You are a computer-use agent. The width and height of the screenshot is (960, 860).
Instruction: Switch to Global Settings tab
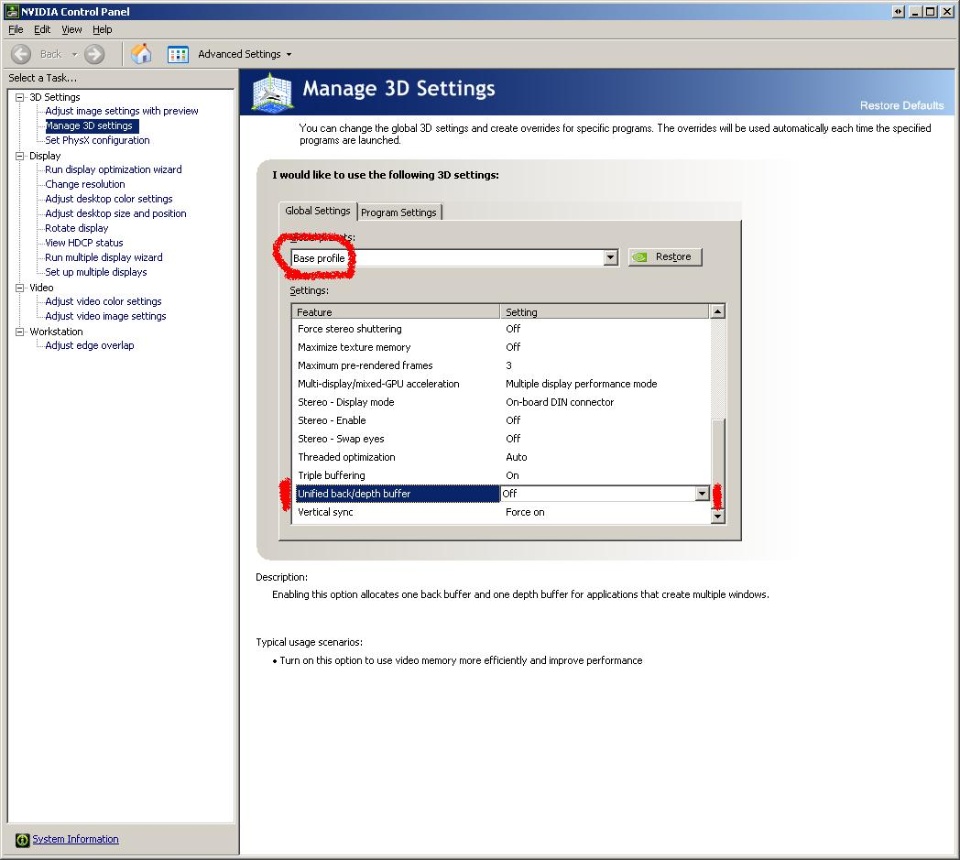tap(317, 211)
